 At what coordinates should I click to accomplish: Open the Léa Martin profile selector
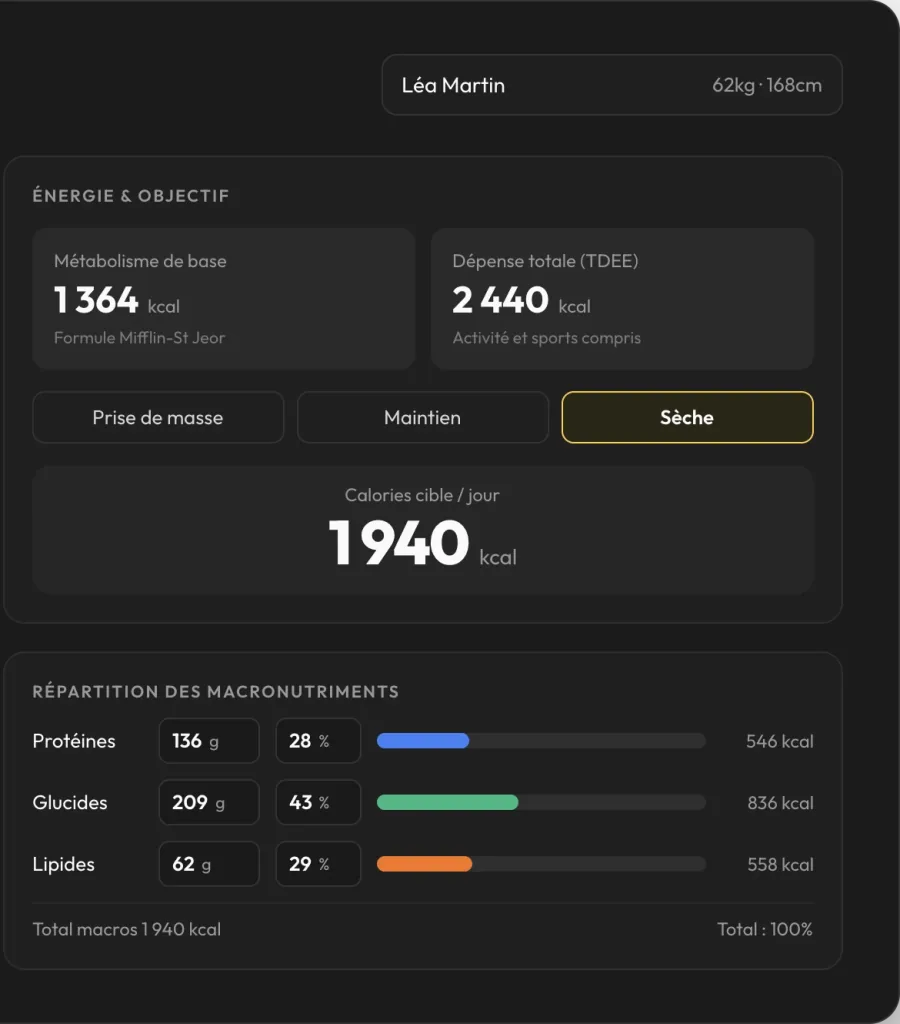coord(612,85)
